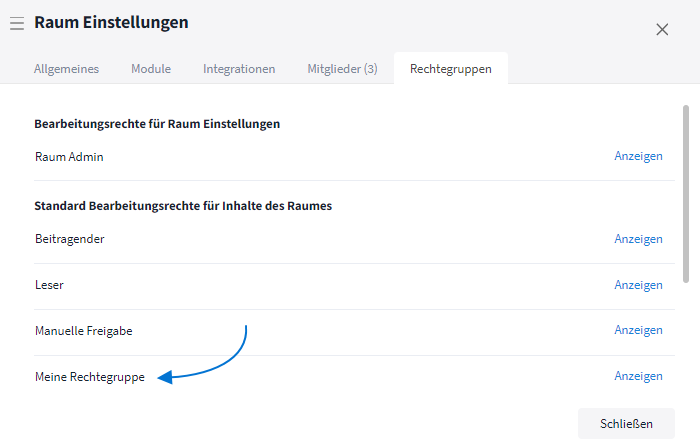The image size is (700, 446).
Task: Select the Rechtegruppen tab
Action: point(451,69)
